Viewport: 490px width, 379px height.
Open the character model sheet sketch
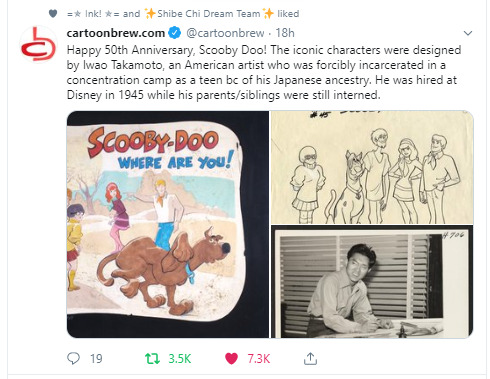(x=372, y=167)
